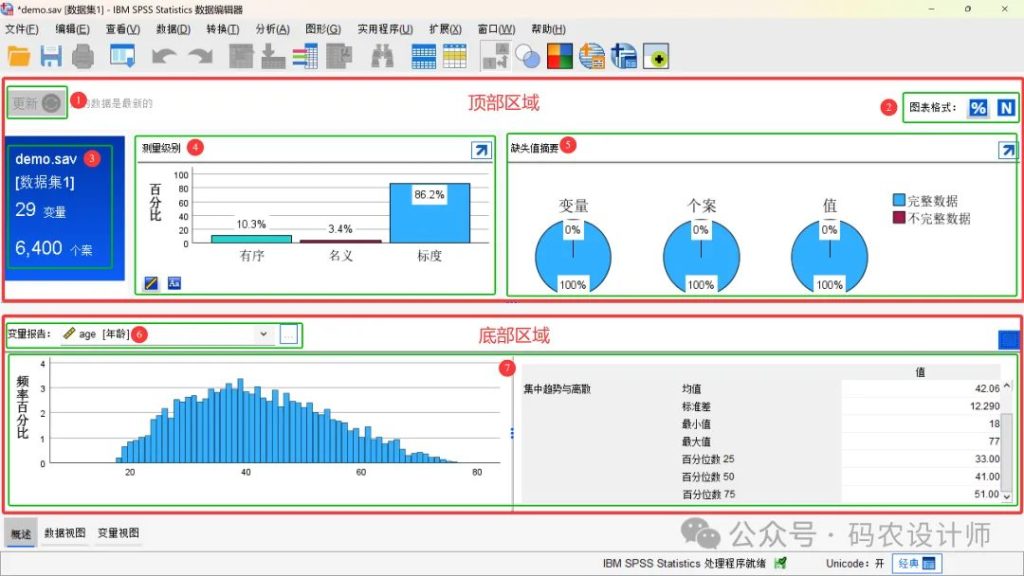Open the 分析(A) menu

pyautogui.click(x=272, y=29)
